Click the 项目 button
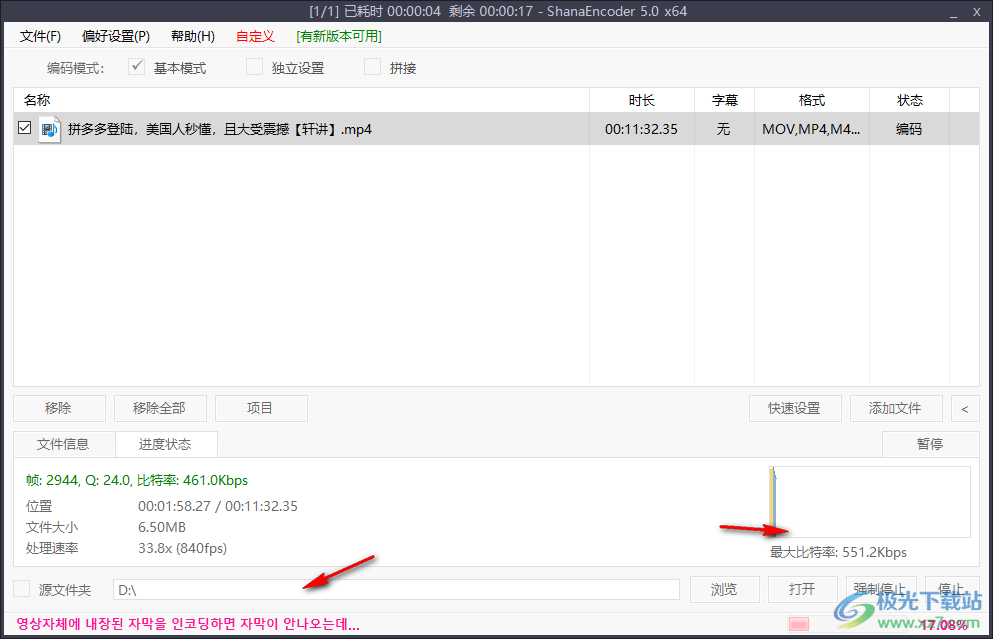Image resolution: width=993 pixels, height=639 pixels. pyautogui.click(x=261, y=408)
